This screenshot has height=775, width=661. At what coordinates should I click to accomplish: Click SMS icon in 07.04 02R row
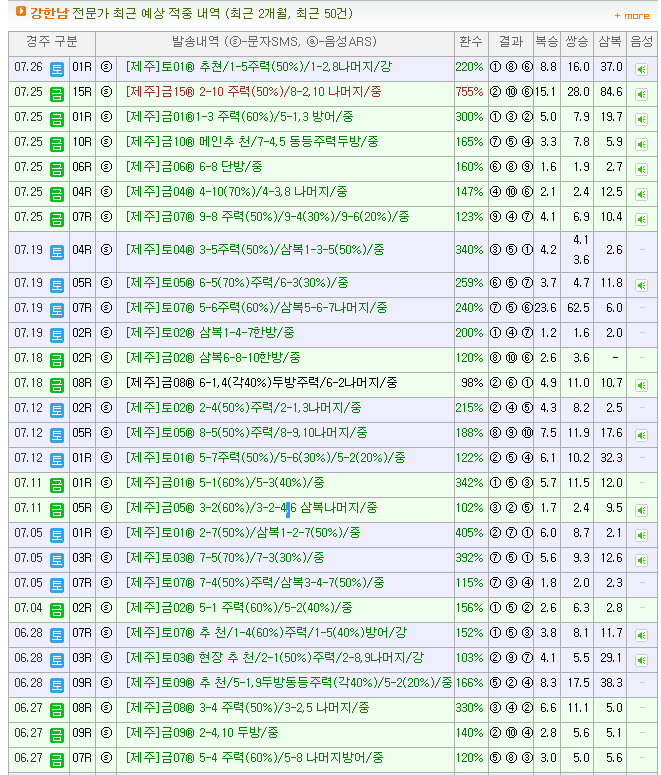pos(107,608)
